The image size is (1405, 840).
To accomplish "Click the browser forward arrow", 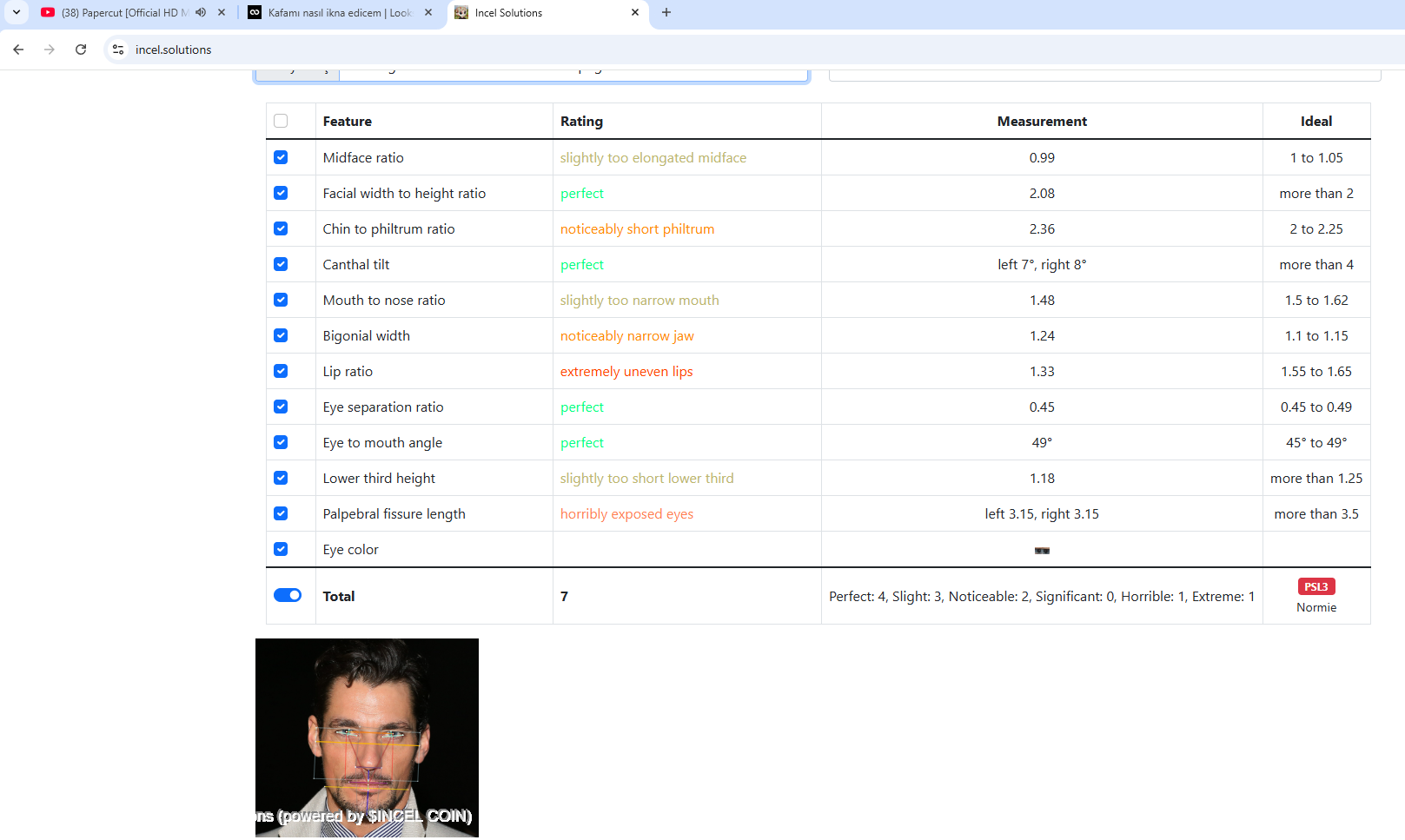I will 50,50.
